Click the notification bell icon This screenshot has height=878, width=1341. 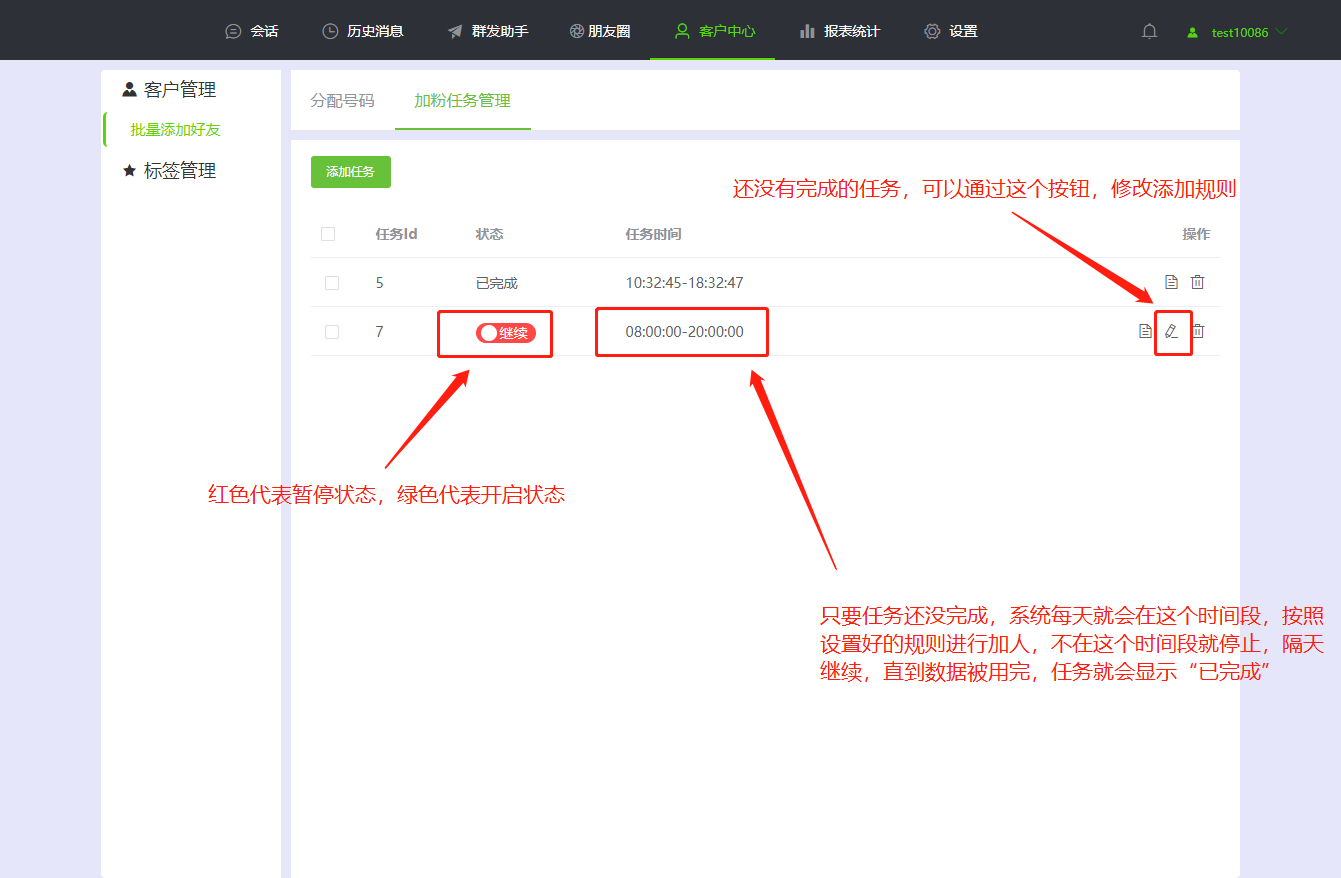click(x=1149, y=32)
